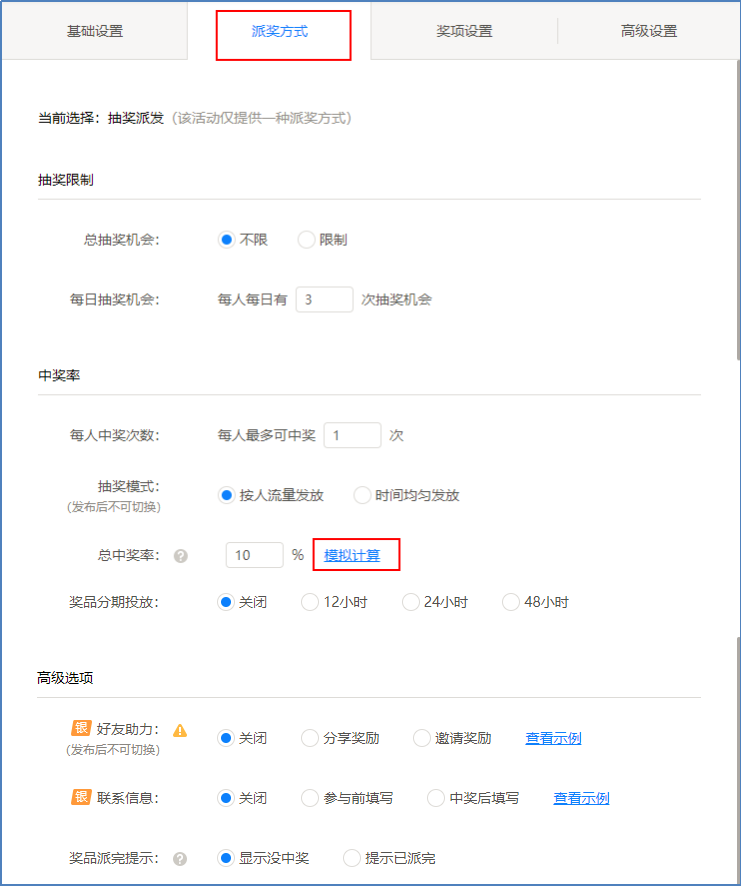Select 提示已派完 for 奖品派完提示
The image size is (741, 886).
point(352,858)
